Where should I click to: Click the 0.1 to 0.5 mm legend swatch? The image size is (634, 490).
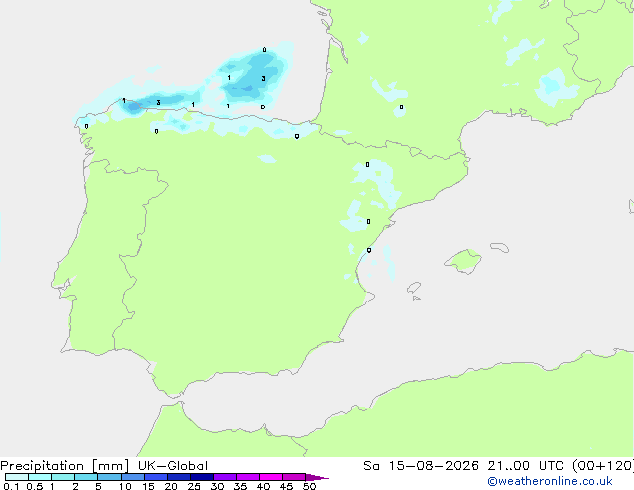click(x=17, y=477)
